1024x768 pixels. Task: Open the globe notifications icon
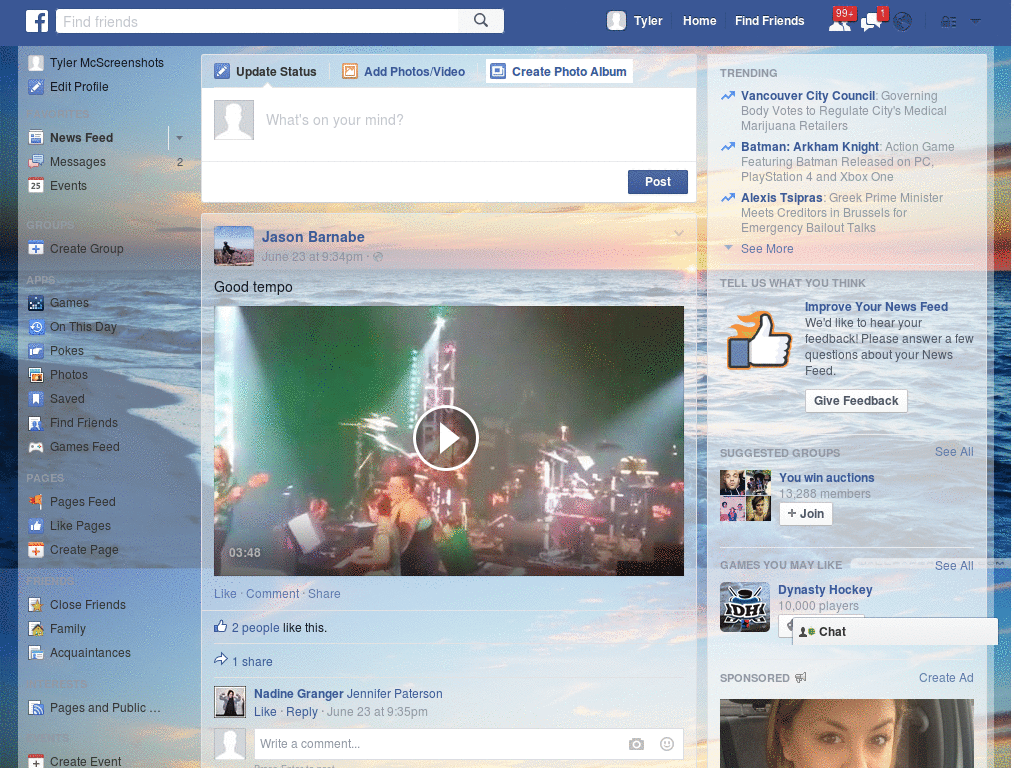tap(903, 21)
